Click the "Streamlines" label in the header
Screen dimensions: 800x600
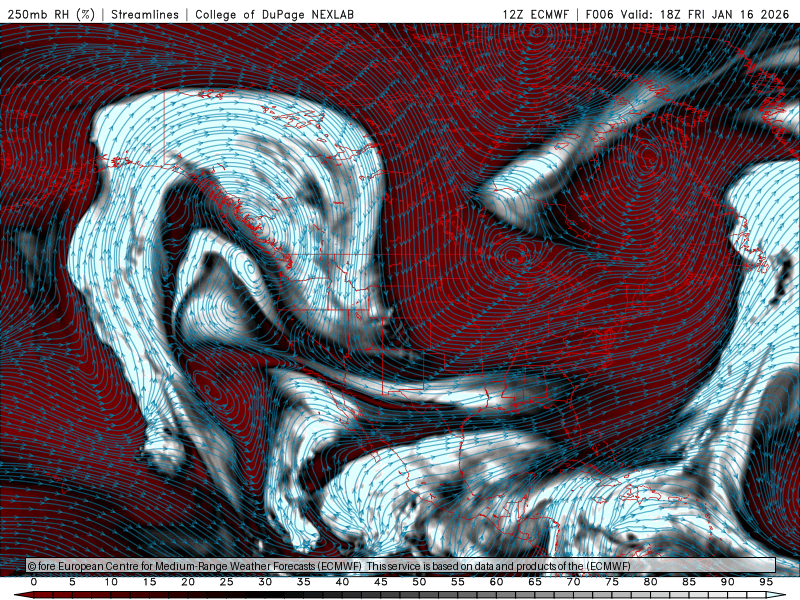[x=145, y=14]
